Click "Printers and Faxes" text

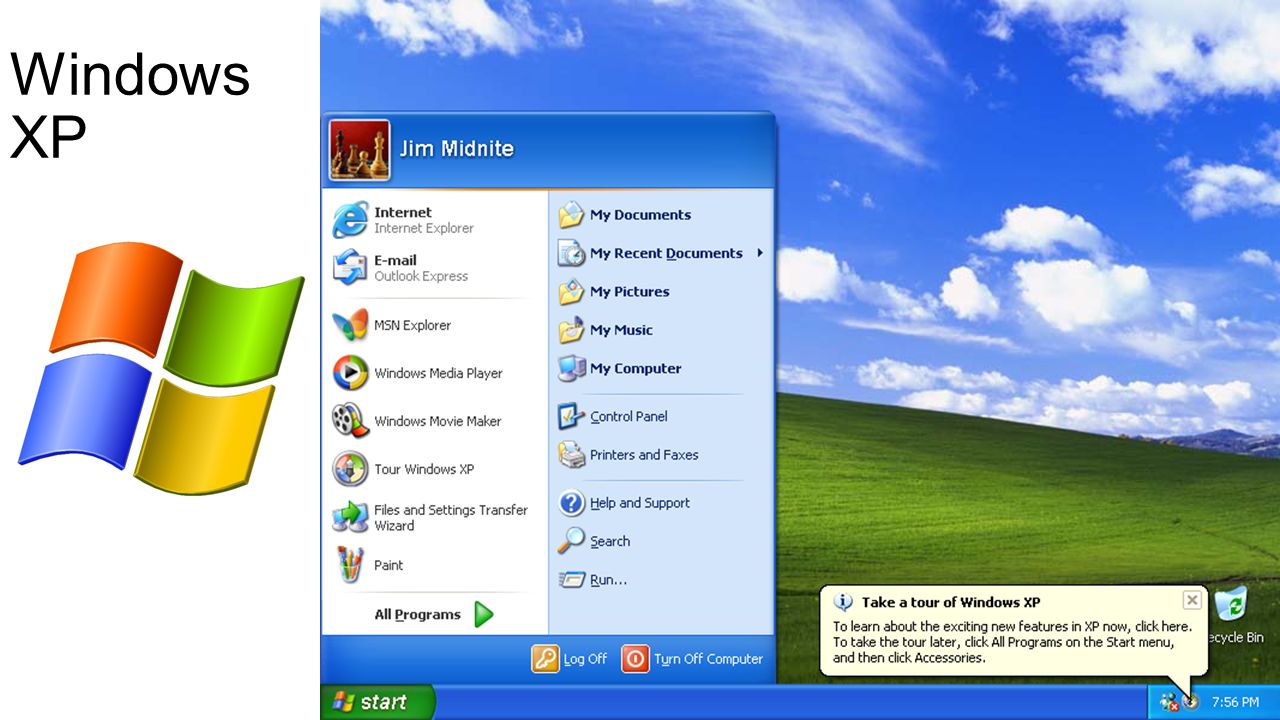[644, 455]
